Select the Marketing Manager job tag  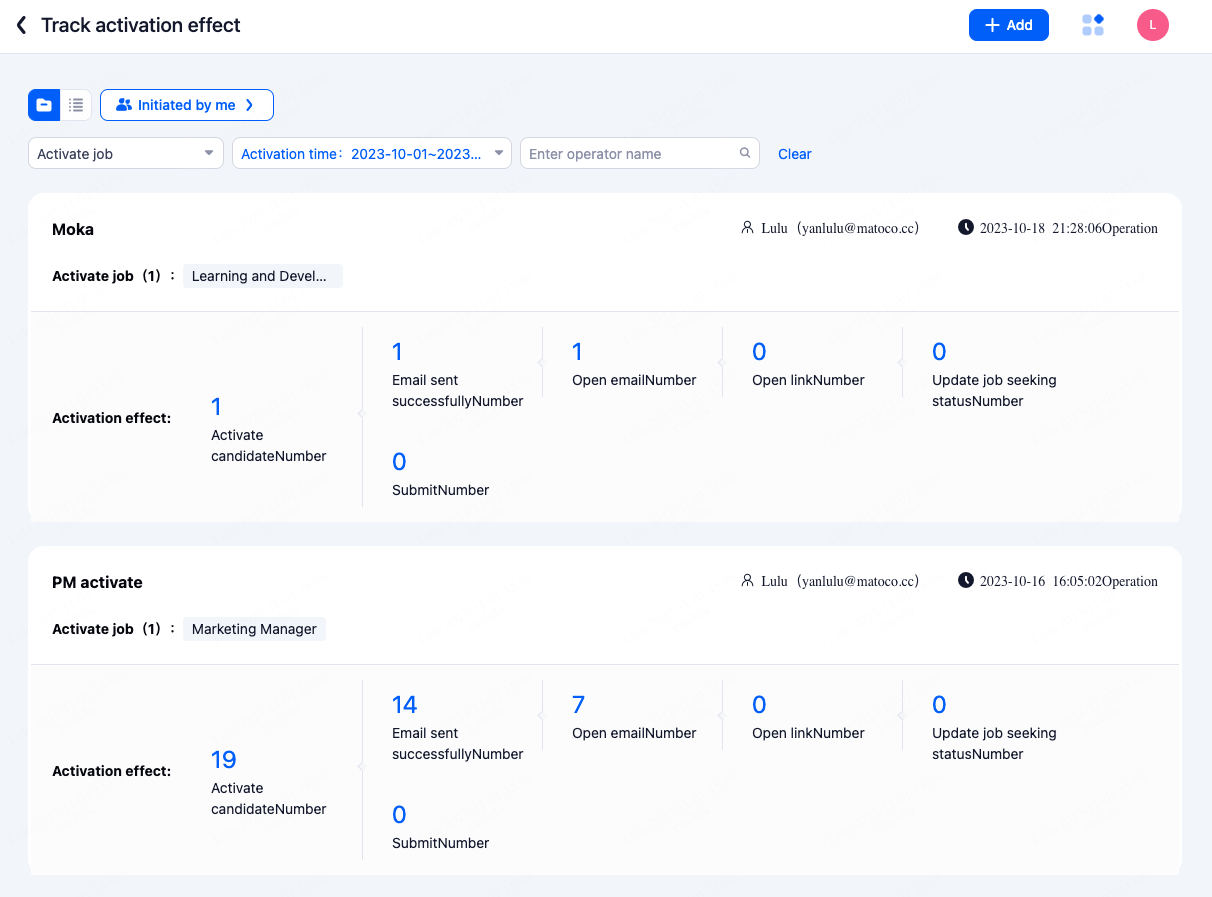click(x=254, y=630)
